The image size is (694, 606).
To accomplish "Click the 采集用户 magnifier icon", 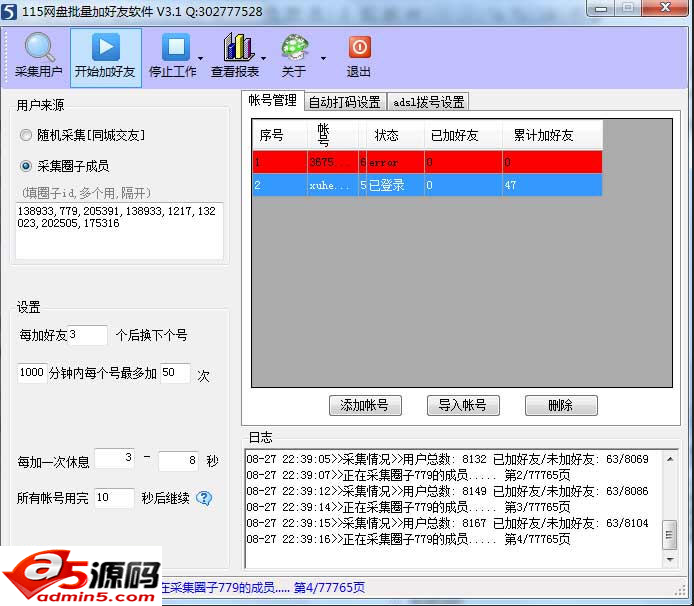I will point(39,47).
